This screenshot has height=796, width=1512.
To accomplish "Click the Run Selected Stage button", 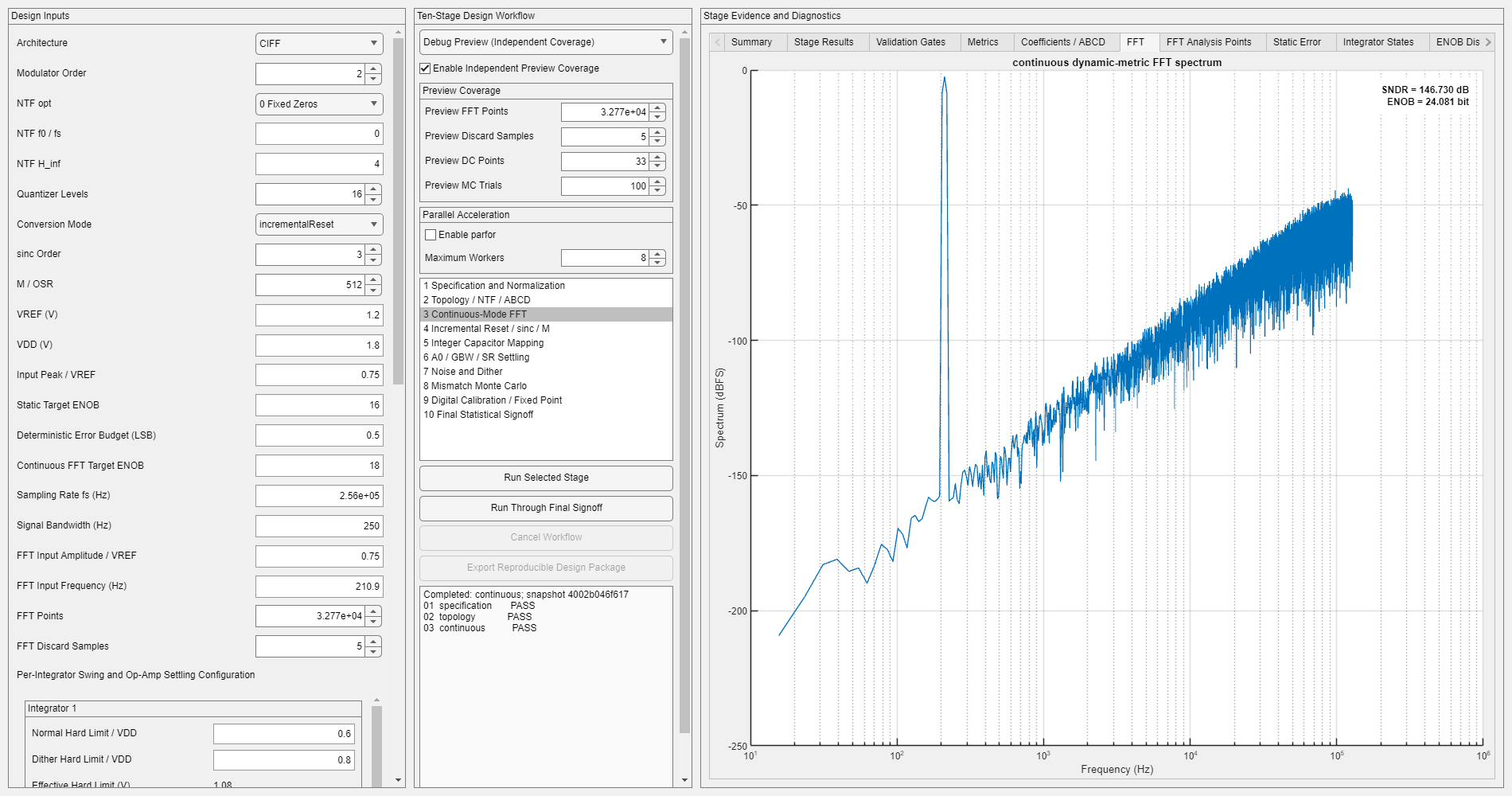I will pos(546,478).
